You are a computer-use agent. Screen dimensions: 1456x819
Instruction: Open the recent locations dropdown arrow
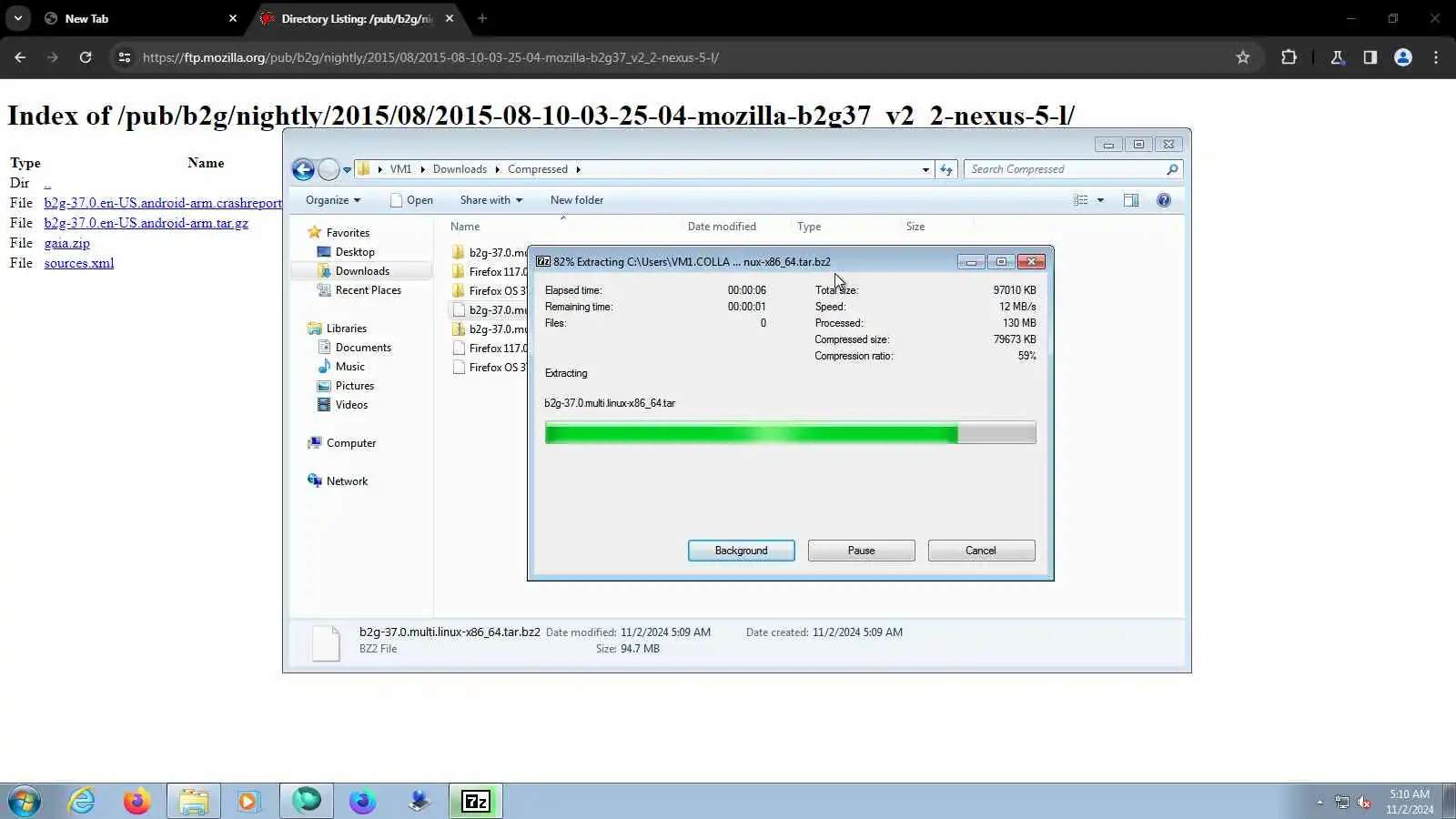point(347,170)
